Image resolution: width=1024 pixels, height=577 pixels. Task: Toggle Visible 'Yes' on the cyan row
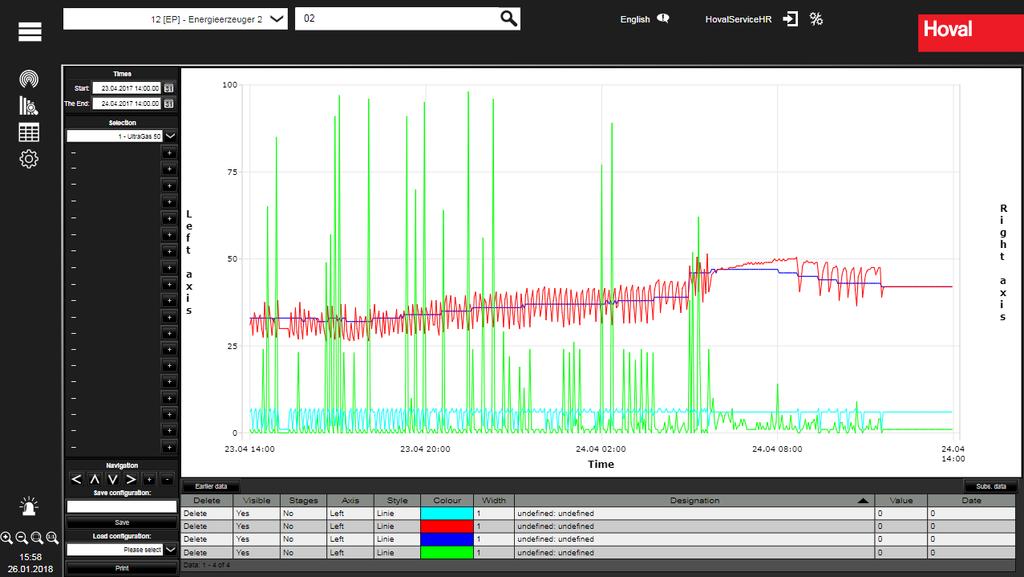click(x=242, y=514)
